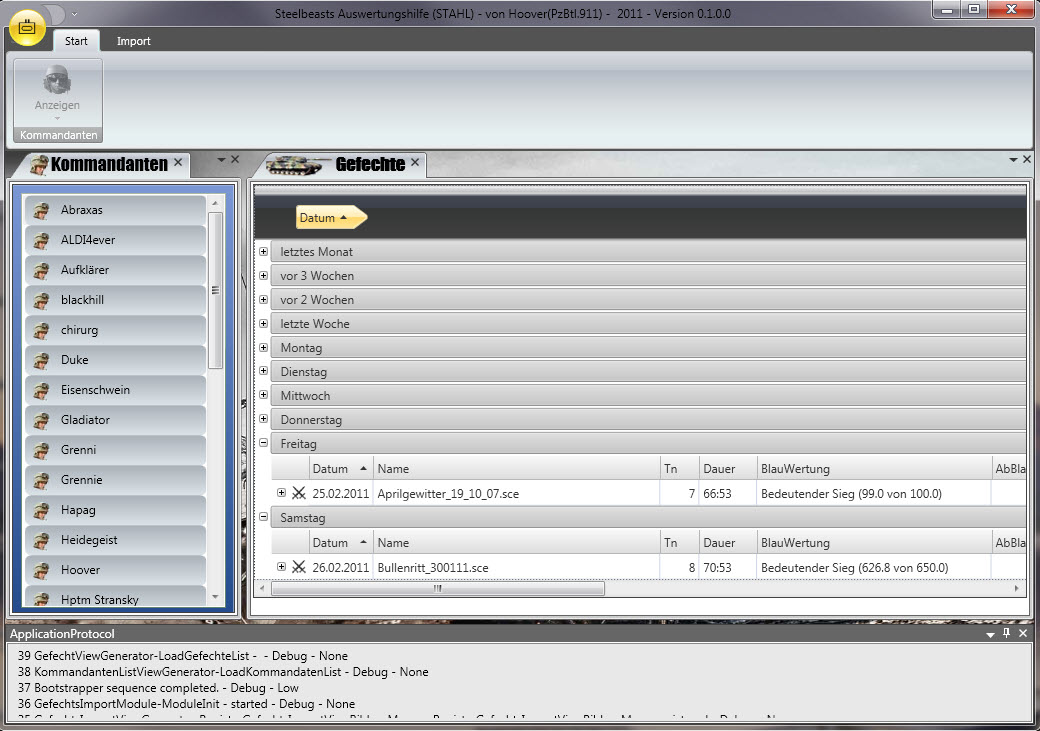Viewport: 1040px width, 731px height.
Task: Click the crossed swords icon for Aprilgewitter row
Action: tap(298, 493)
